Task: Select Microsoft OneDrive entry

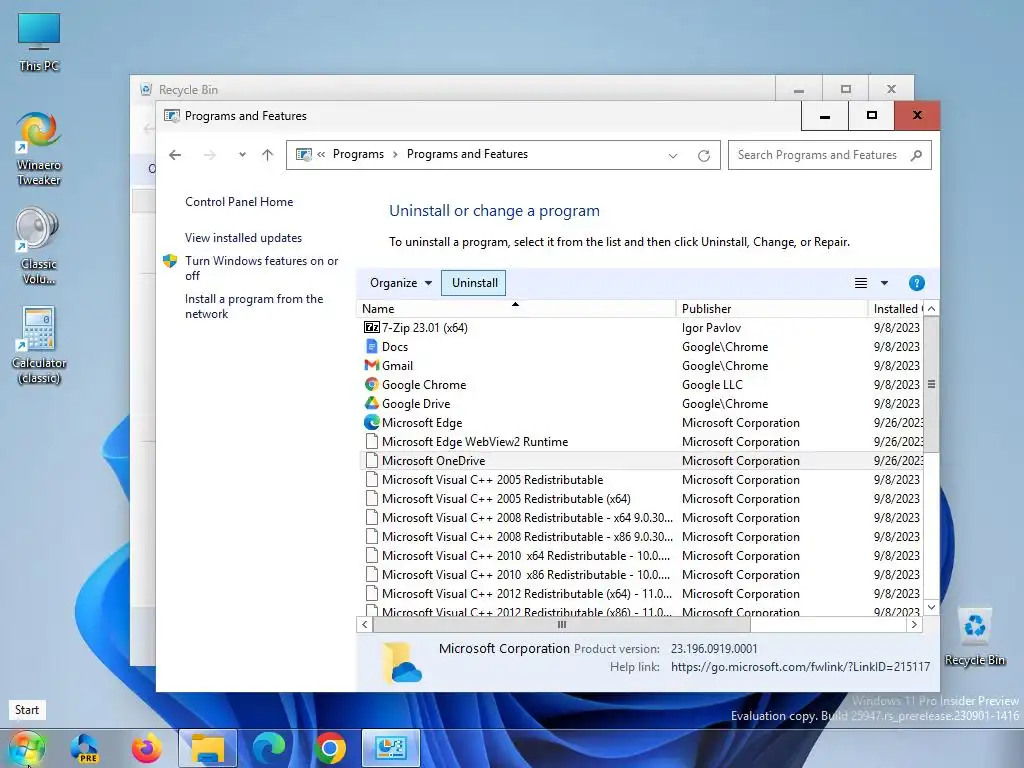Action: coord(641,460)
